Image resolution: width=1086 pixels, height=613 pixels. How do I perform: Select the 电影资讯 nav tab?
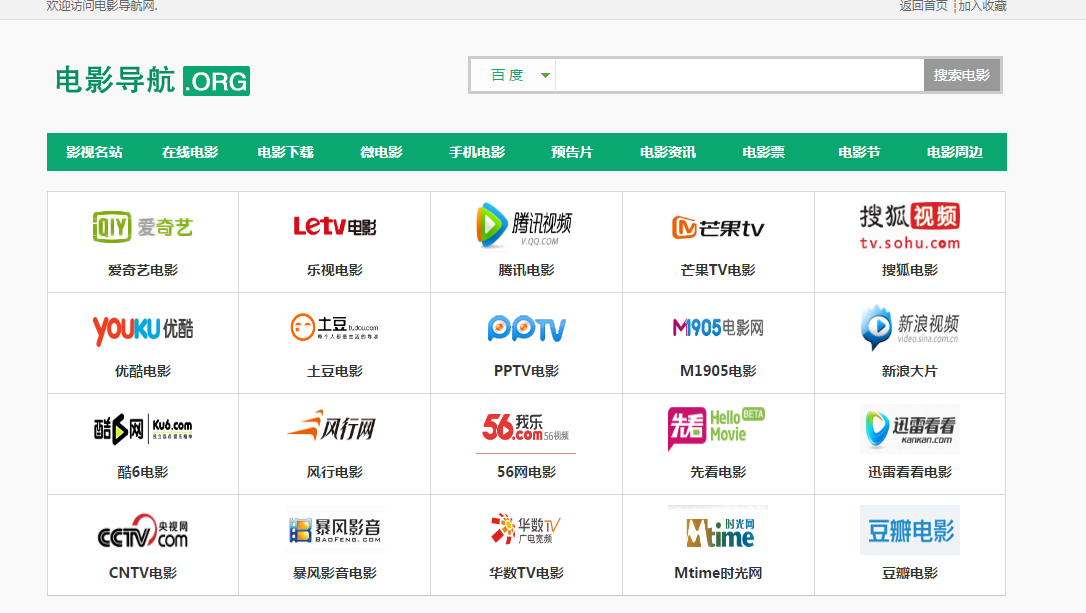coord(668,152)
